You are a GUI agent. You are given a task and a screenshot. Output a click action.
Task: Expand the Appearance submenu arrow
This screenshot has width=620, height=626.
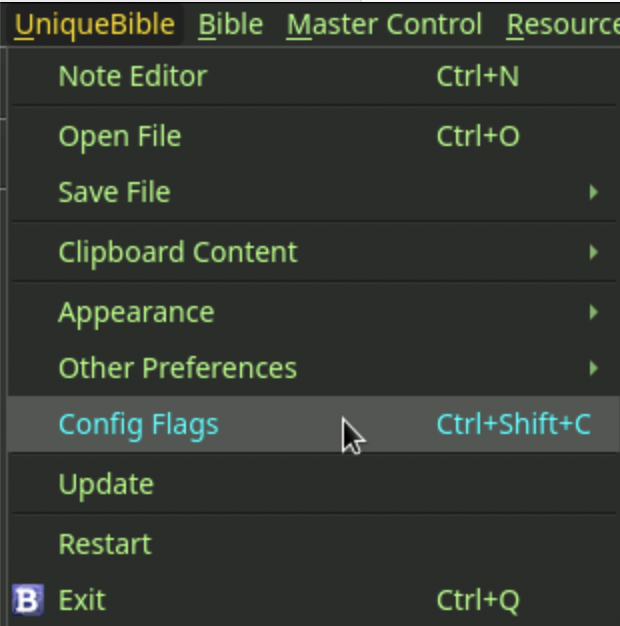[594, 312]
